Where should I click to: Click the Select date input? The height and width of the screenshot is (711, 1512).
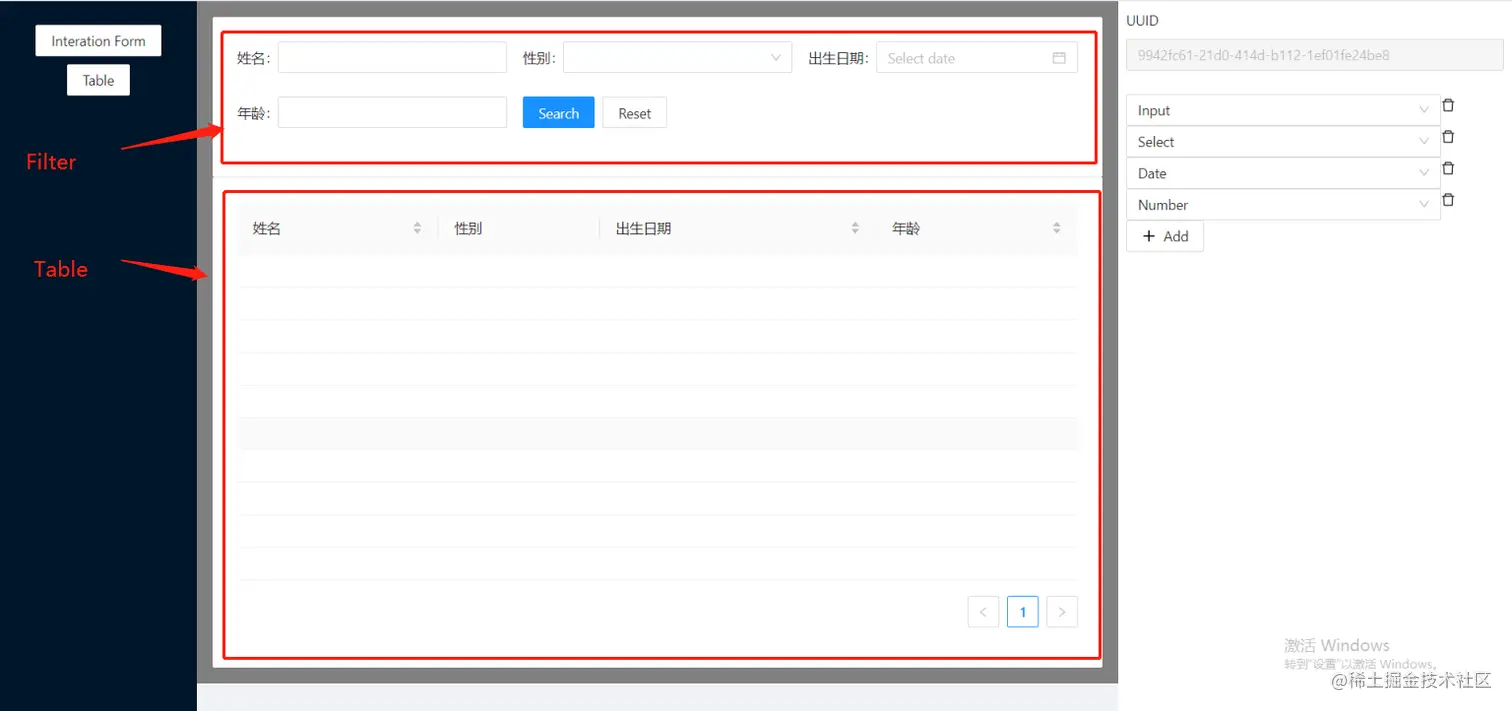[977, 58]
